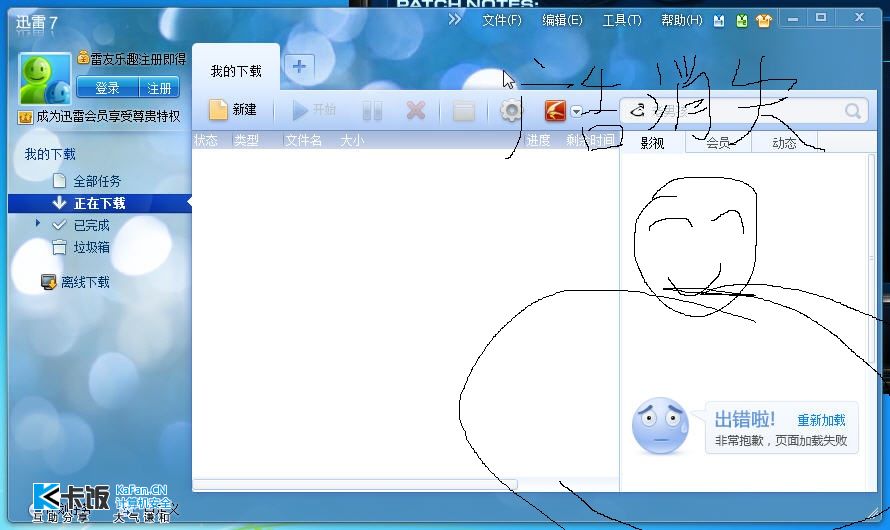Sort by 类型 column header
This screenshot has height=530, width=890.
click(x=246, y=140)
